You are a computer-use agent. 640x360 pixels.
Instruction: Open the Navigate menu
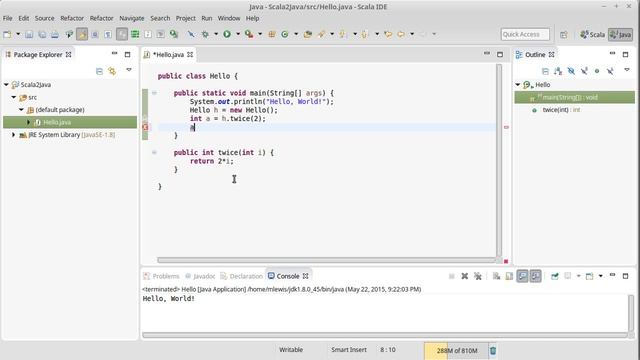(x=132, y=18)
